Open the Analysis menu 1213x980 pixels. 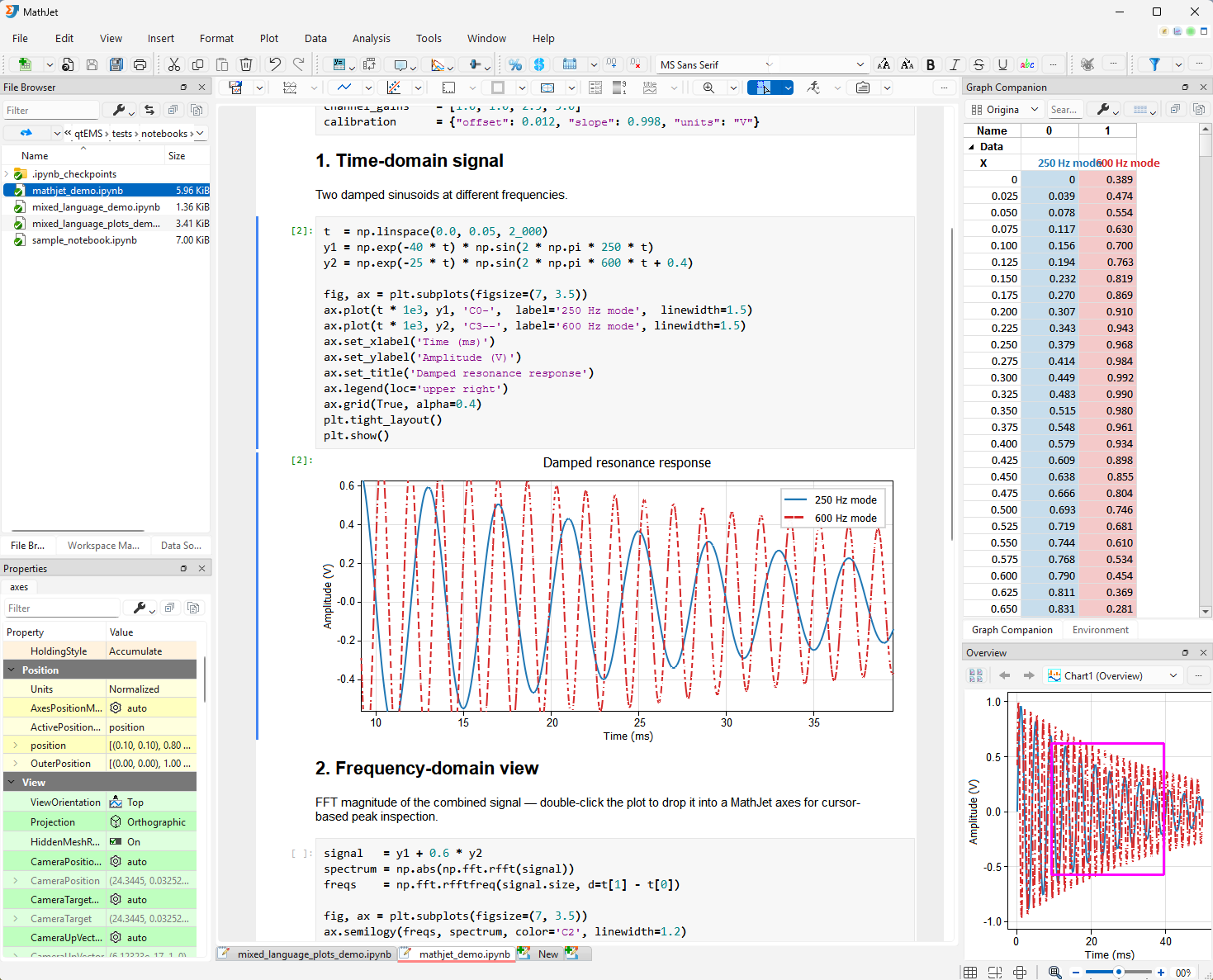pos(372,39)
